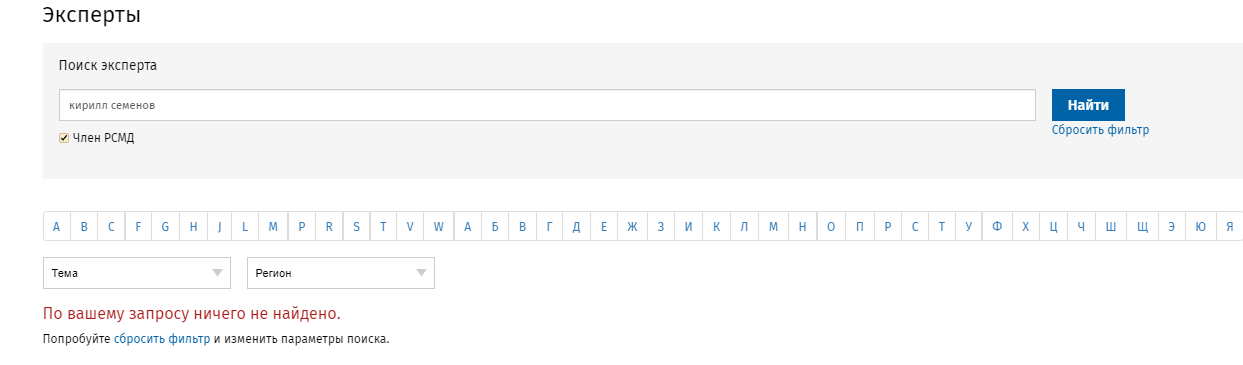This screenshot has height=365, width=1243.
Task: Pick letter Э from the alphabet filter
Action: coord(1171,227)
